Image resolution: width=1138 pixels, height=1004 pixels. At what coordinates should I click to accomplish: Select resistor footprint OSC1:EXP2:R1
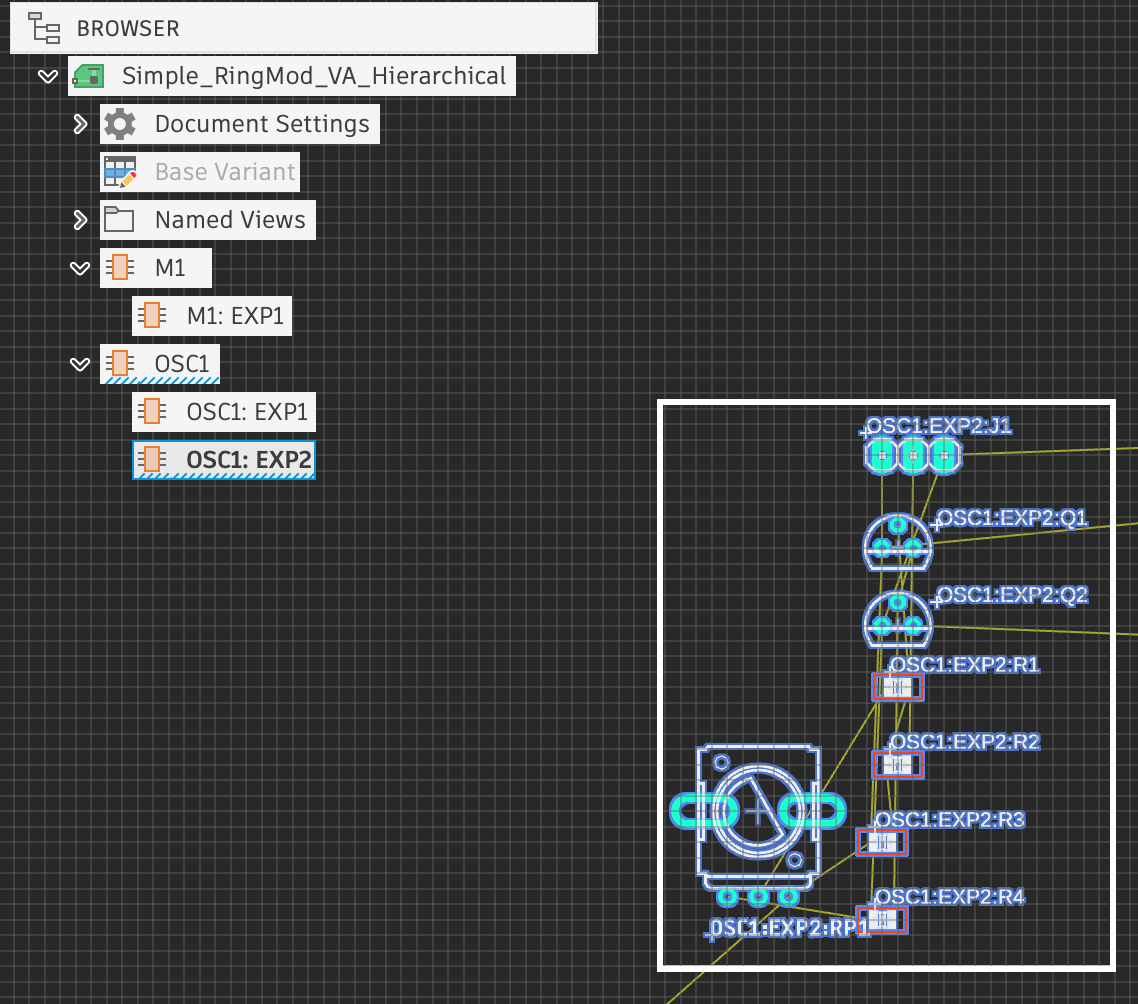point(898,687)
